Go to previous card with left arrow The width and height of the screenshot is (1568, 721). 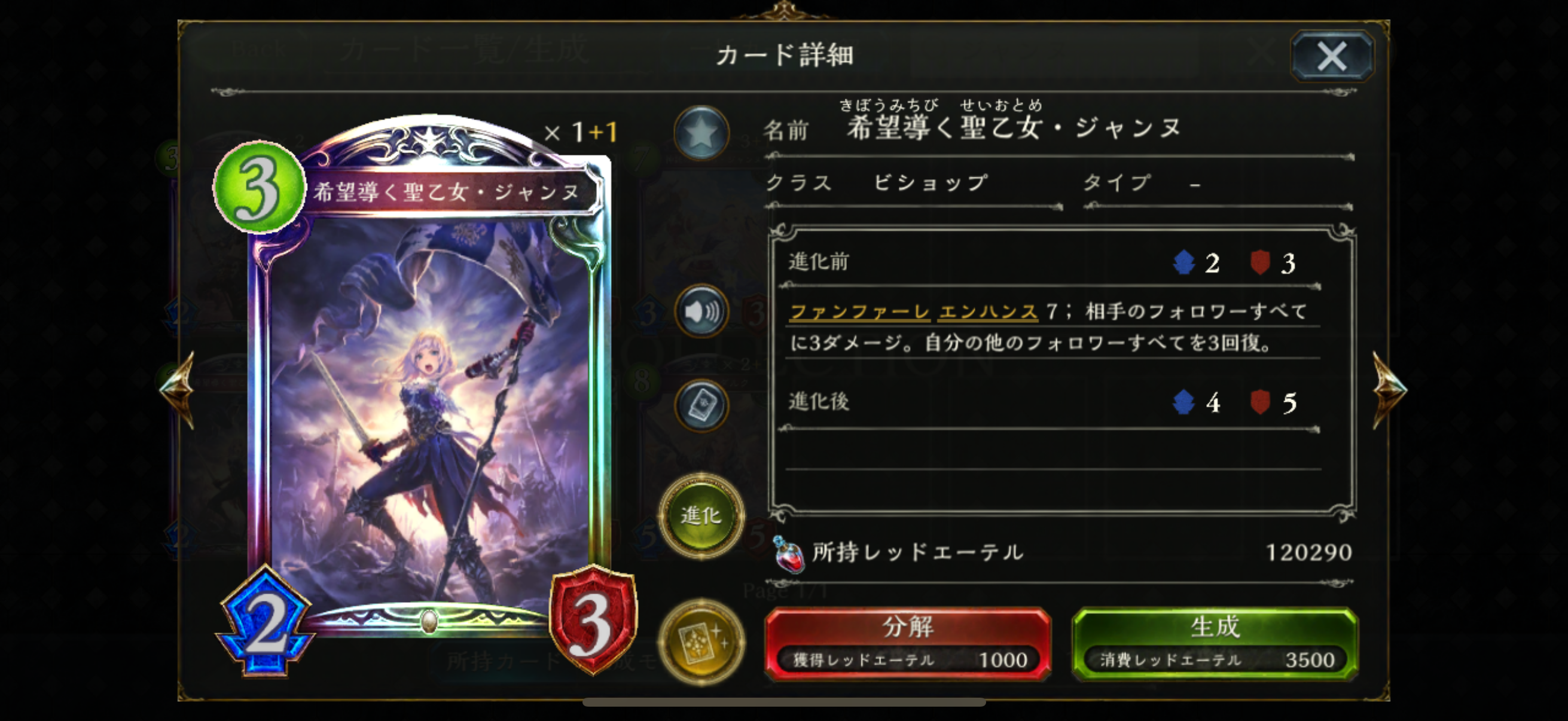click(177, 389)
